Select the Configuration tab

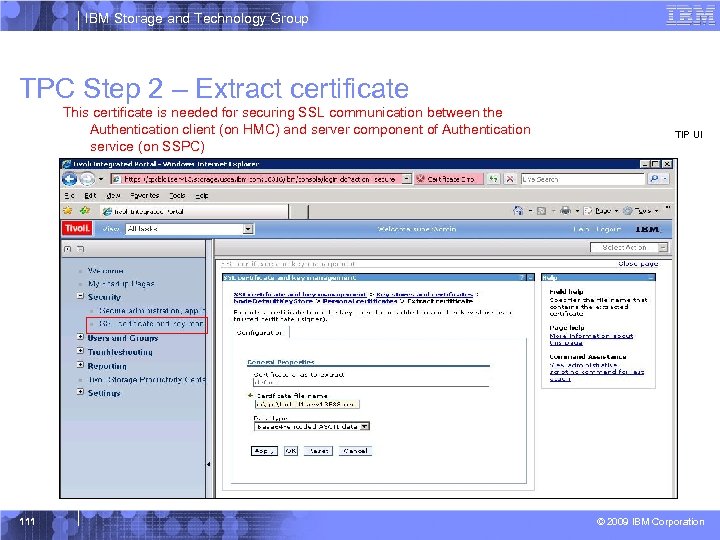click(x=260, y=332)
